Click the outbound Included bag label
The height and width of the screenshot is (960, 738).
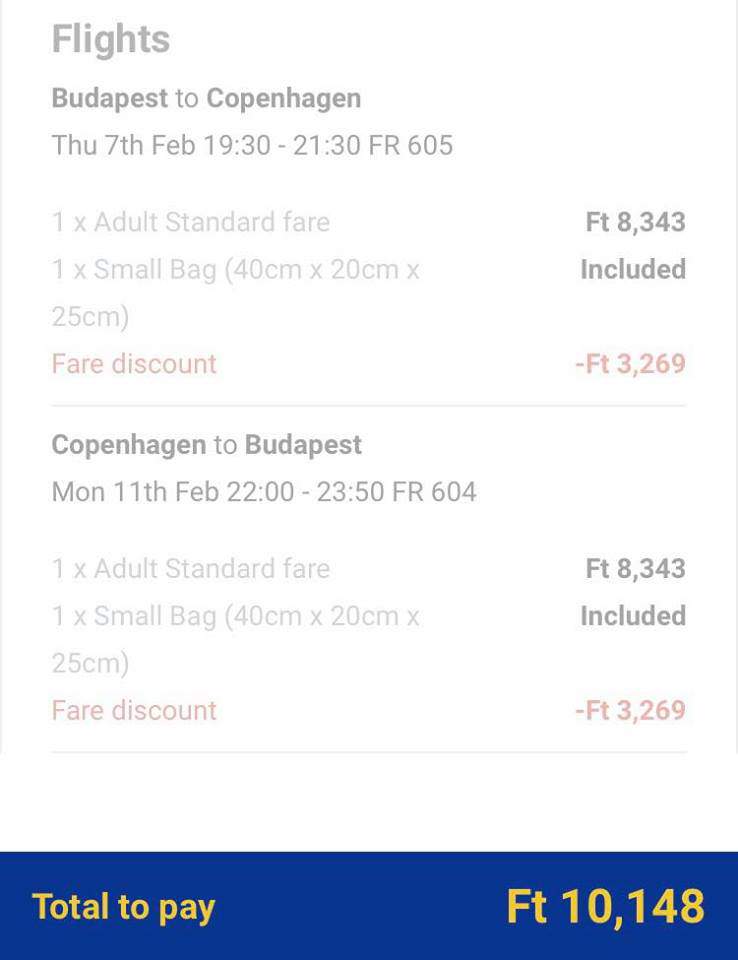tap(633, 269)
